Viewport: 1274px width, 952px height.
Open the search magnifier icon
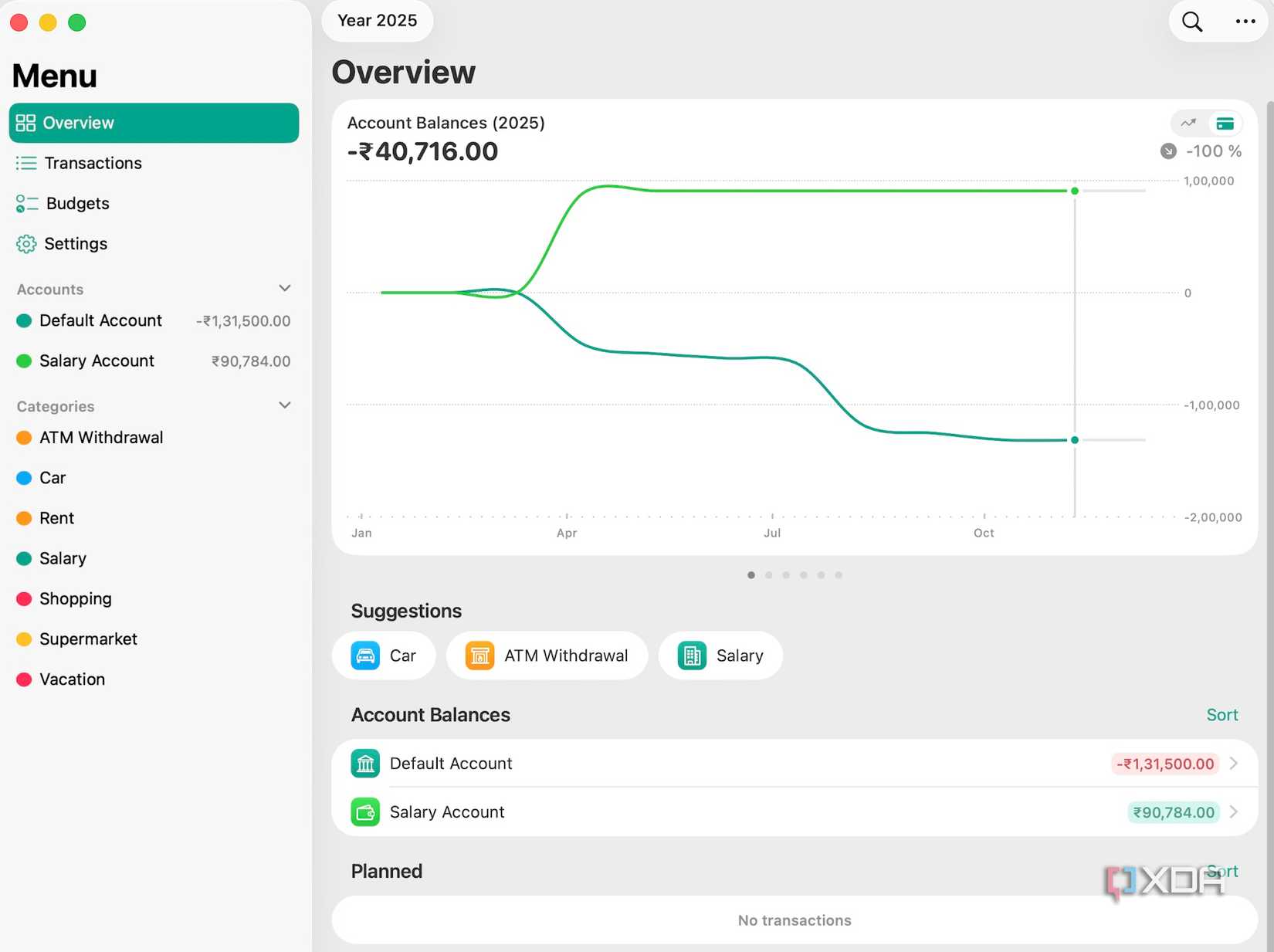[x=1192, y=22]
